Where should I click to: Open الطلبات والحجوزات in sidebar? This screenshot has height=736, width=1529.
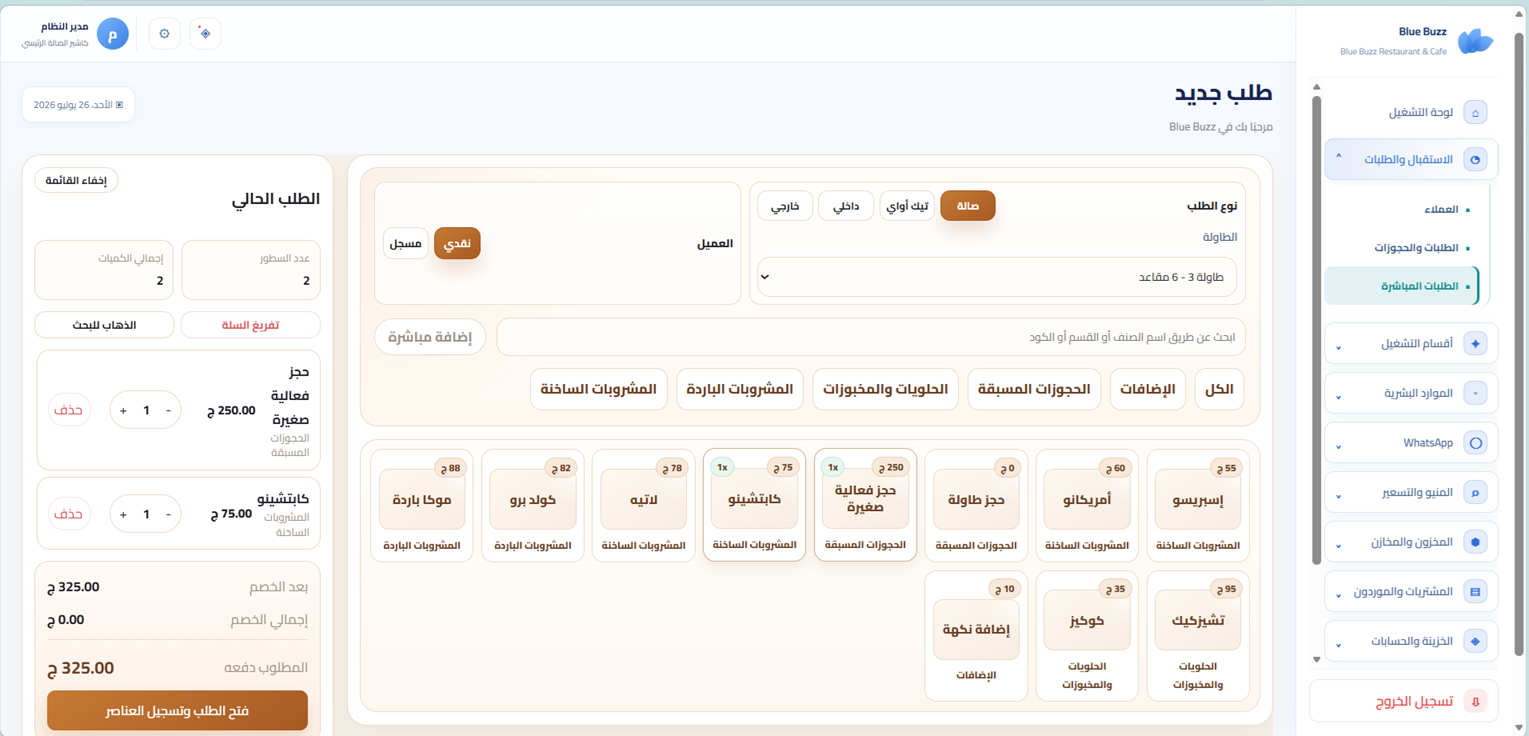[1416, 248]
